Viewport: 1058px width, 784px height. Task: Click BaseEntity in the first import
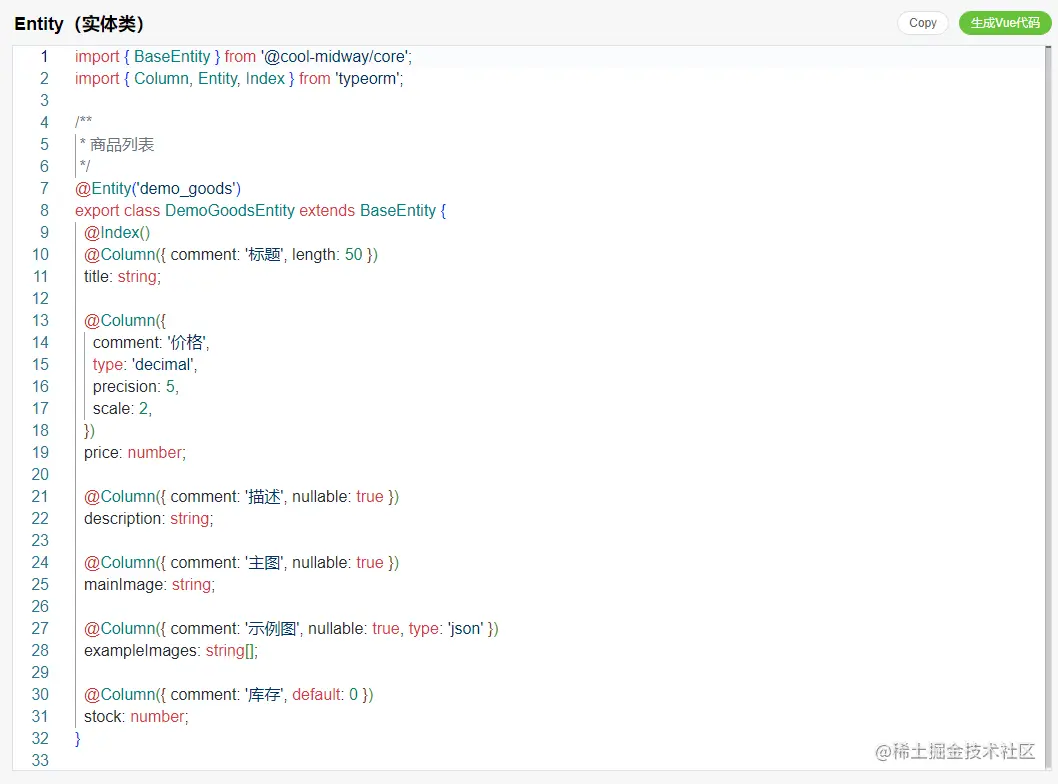(x=172, y=57)
